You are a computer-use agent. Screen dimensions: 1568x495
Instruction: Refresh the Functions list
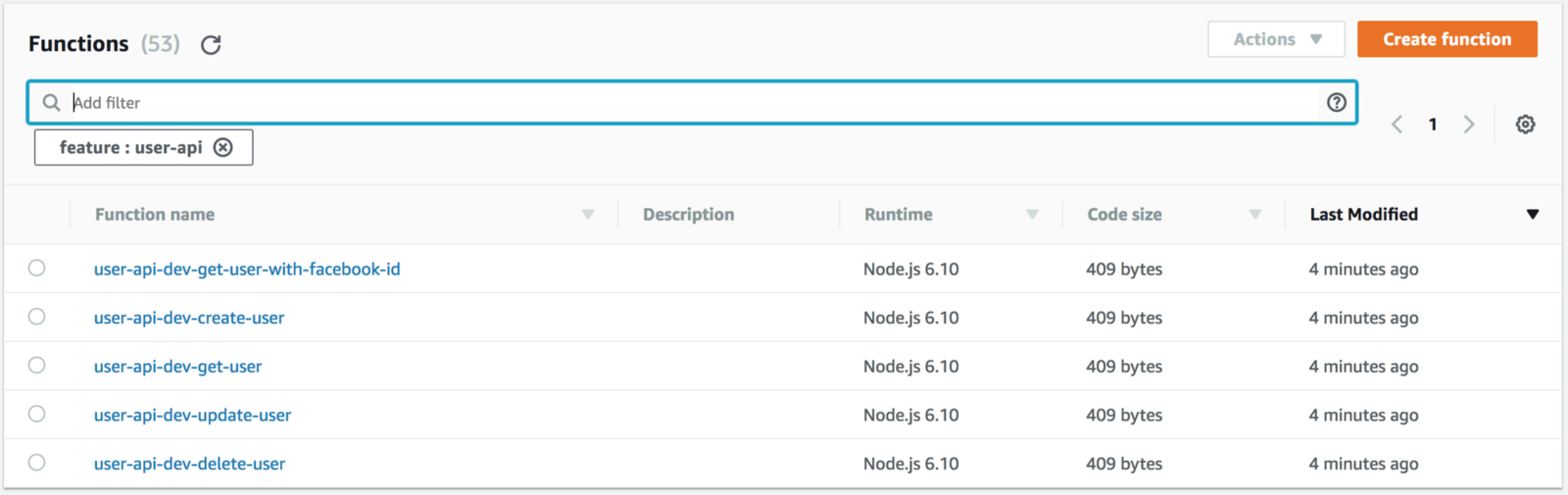(x=211, y=45)
